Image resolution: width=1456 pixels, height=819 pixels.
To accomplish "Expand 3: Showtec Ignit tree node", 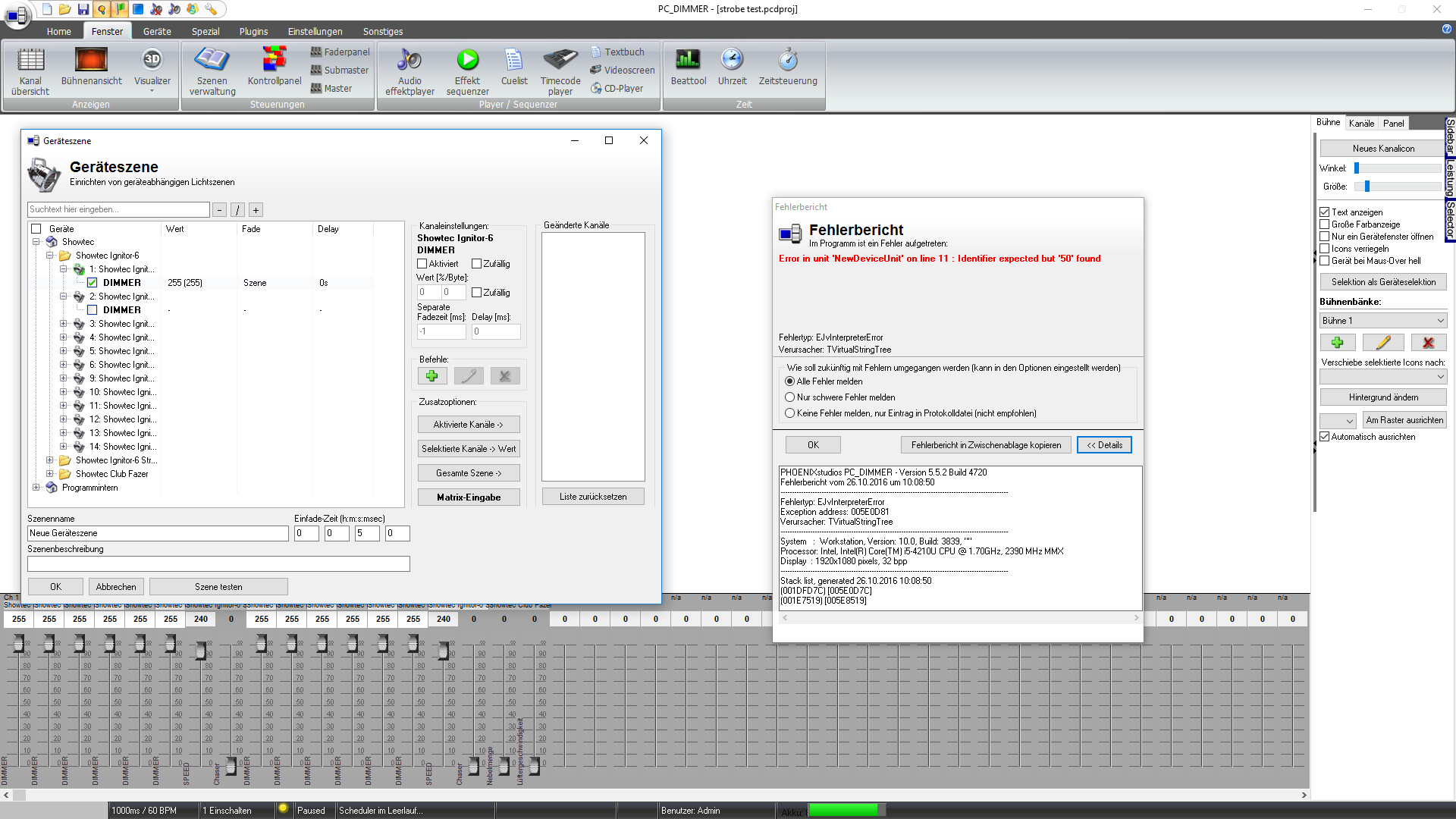I will [64, 324].
